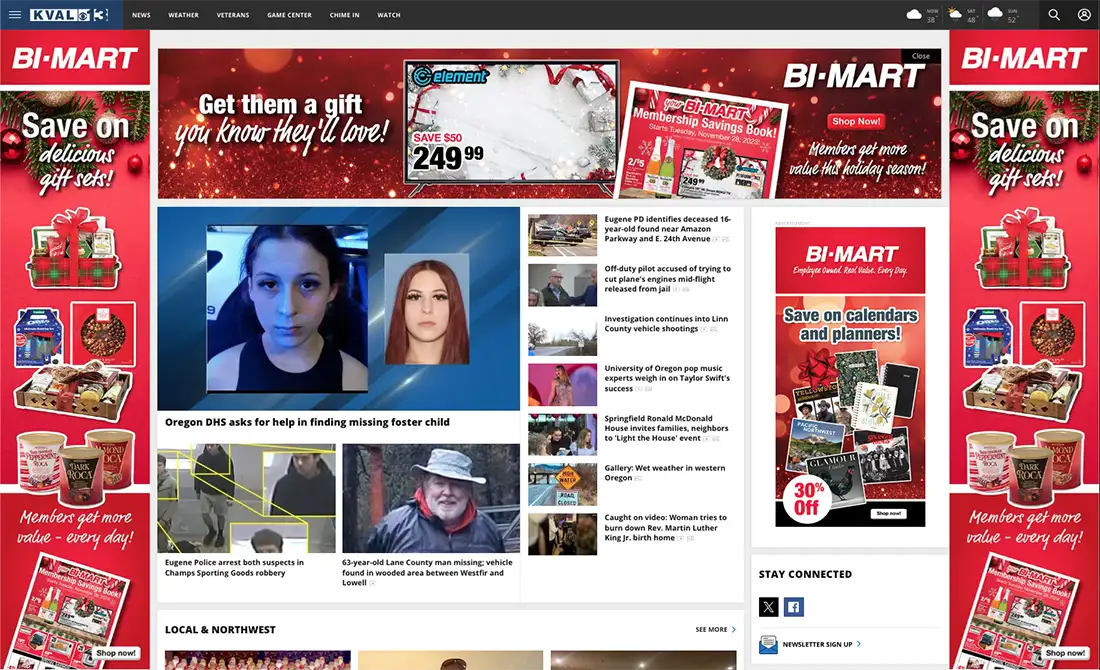Open Gallery: Wet weather in western Oregon

664,473
